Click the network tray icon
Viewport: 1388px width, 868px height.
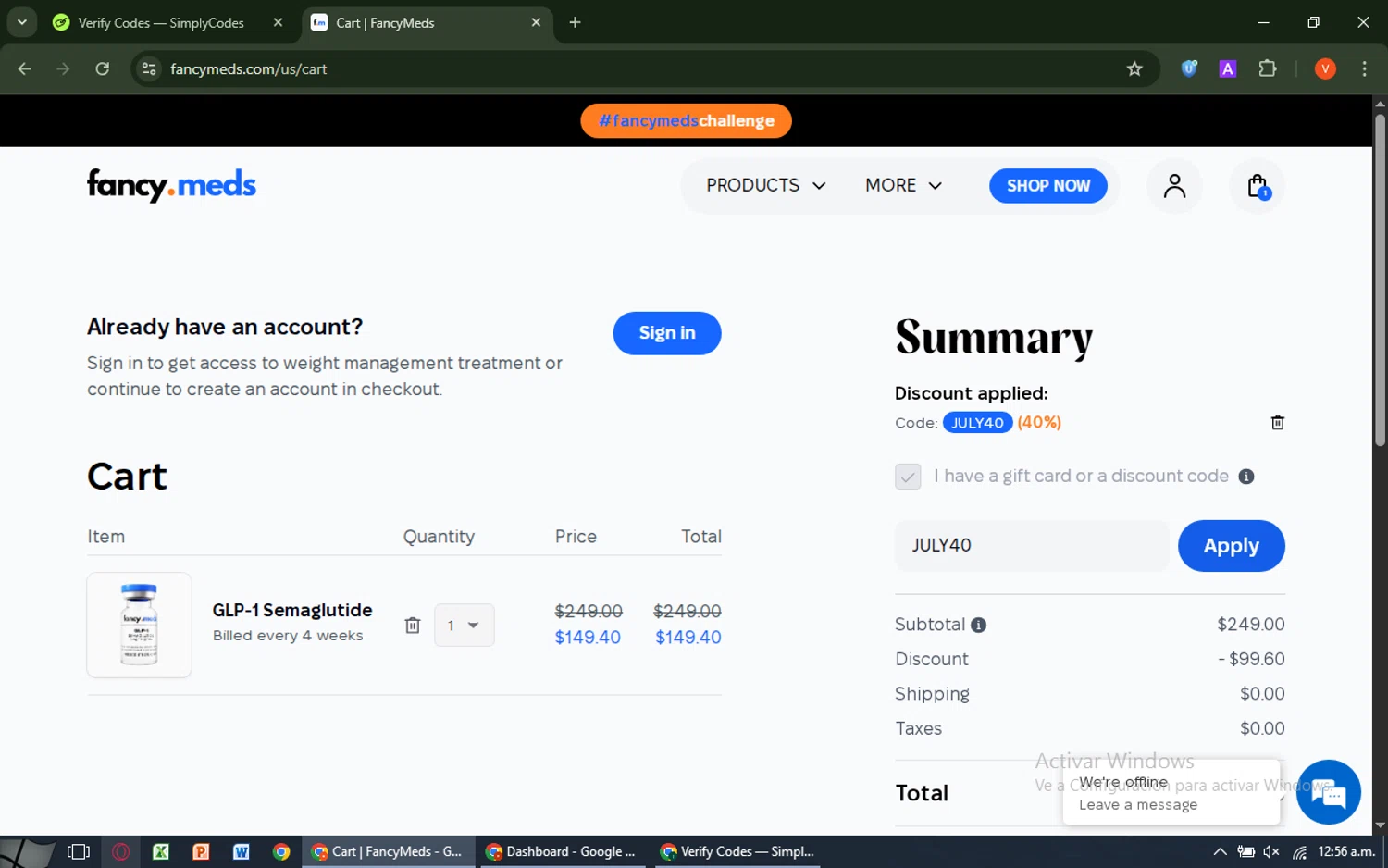(1299, 852)
